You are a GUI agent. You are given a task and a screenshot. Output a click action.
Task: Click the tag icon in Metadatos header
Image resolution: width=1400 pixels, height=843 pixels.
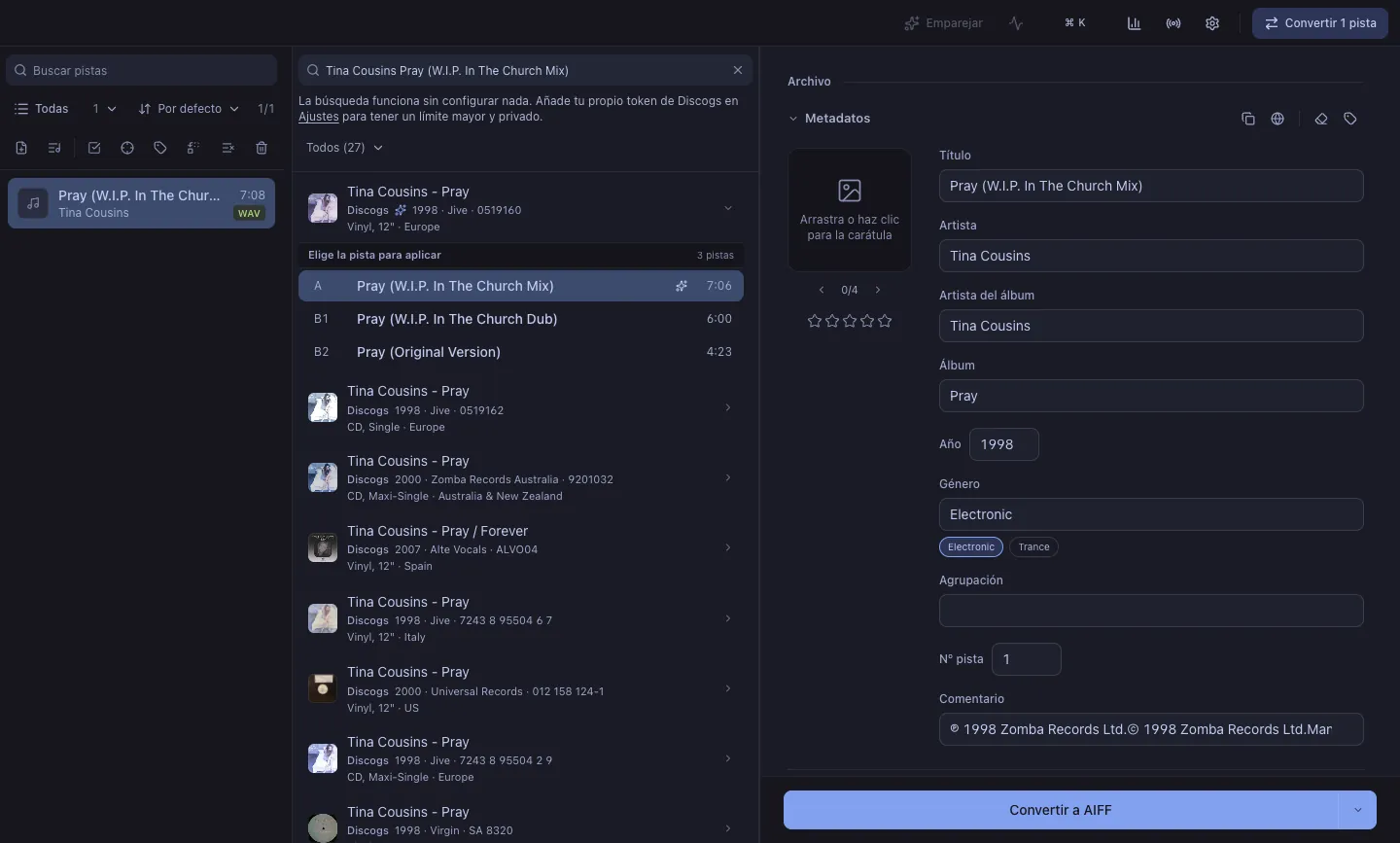point(1350,119)
